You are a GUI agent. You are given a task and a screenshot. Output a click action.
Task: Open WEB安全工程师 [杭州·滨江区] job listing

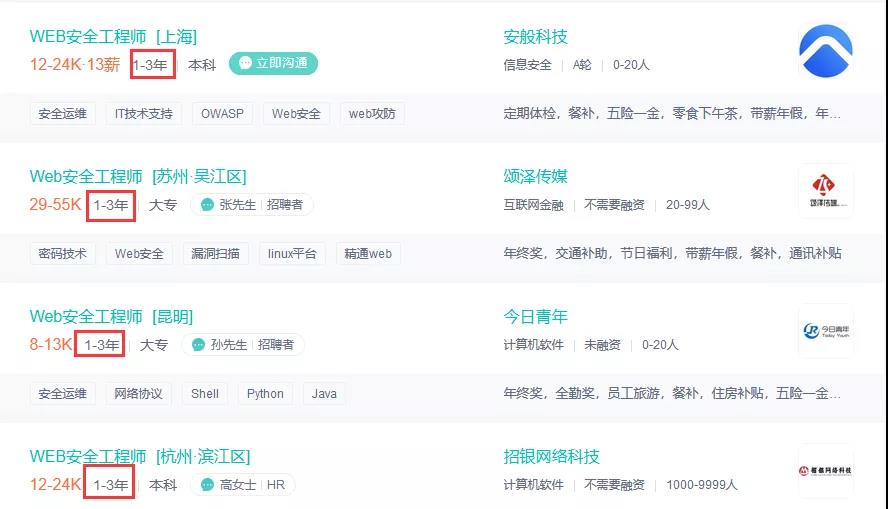pos(139,457)
